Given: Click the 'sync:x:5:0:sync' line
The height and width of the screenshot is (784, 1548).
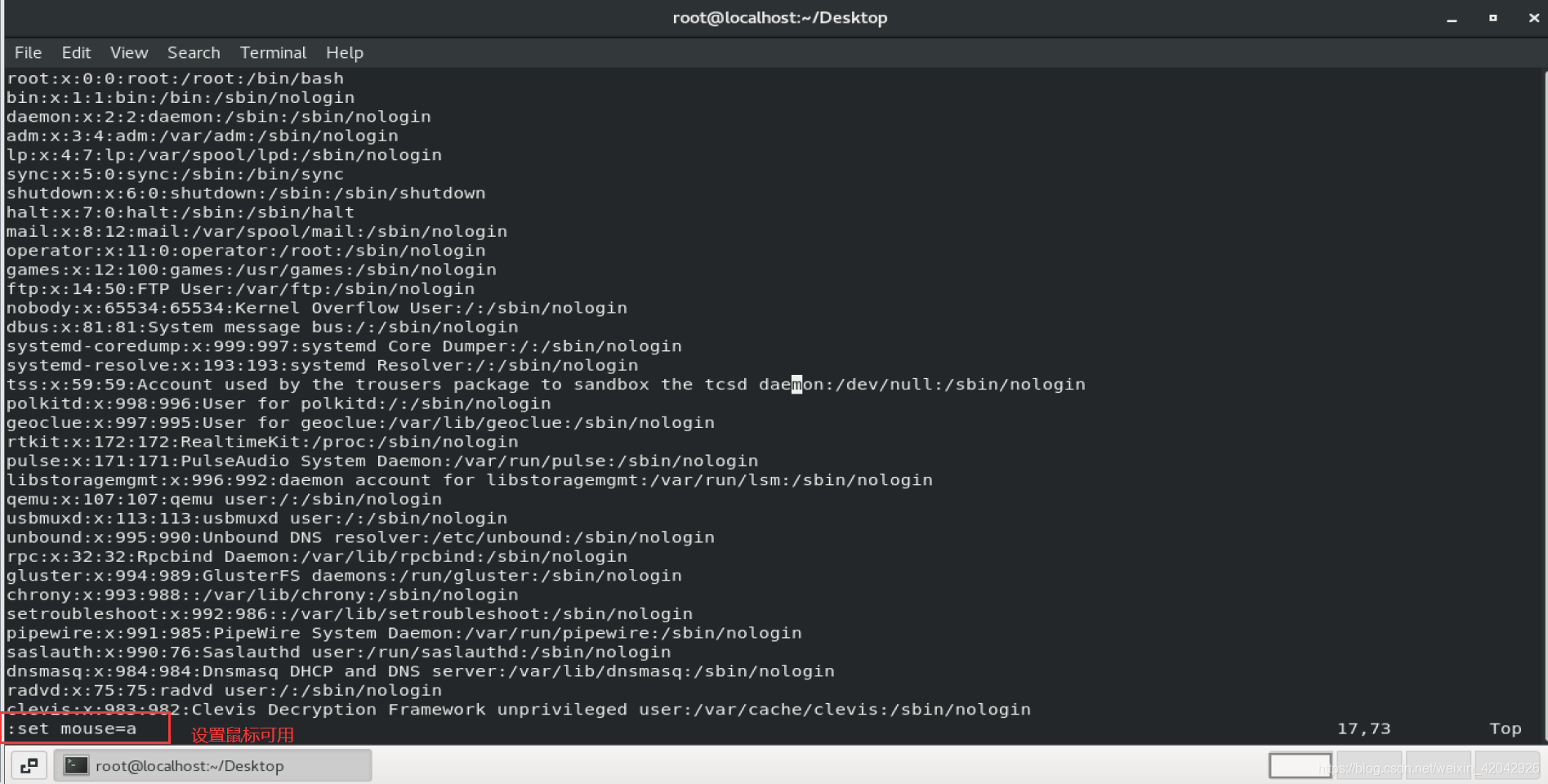Looking at the screenshot, I should point(175,174).
